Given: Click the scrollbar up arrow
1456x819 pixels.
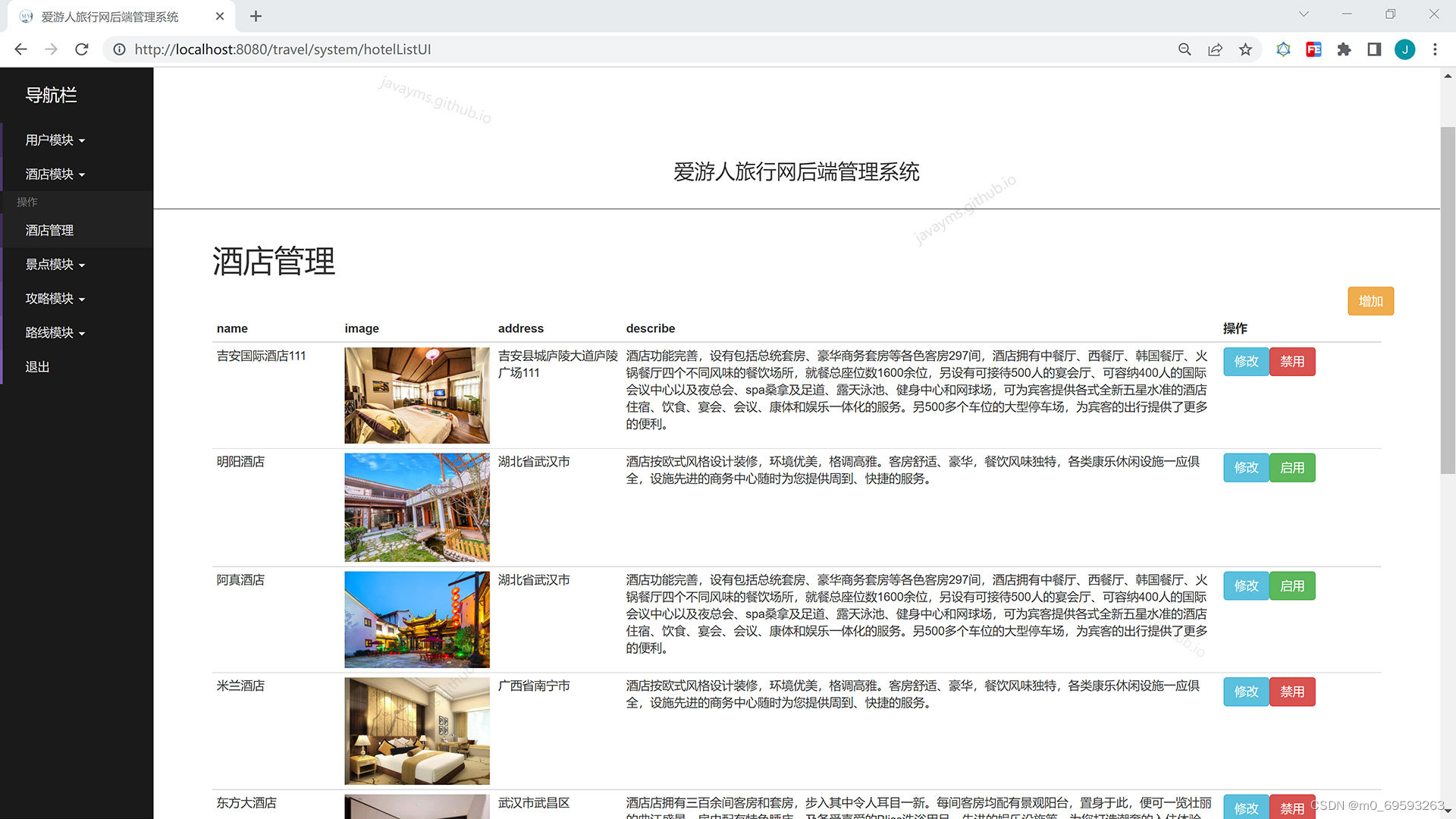Looking at the screenshot, I should [x=1448, y=76].
